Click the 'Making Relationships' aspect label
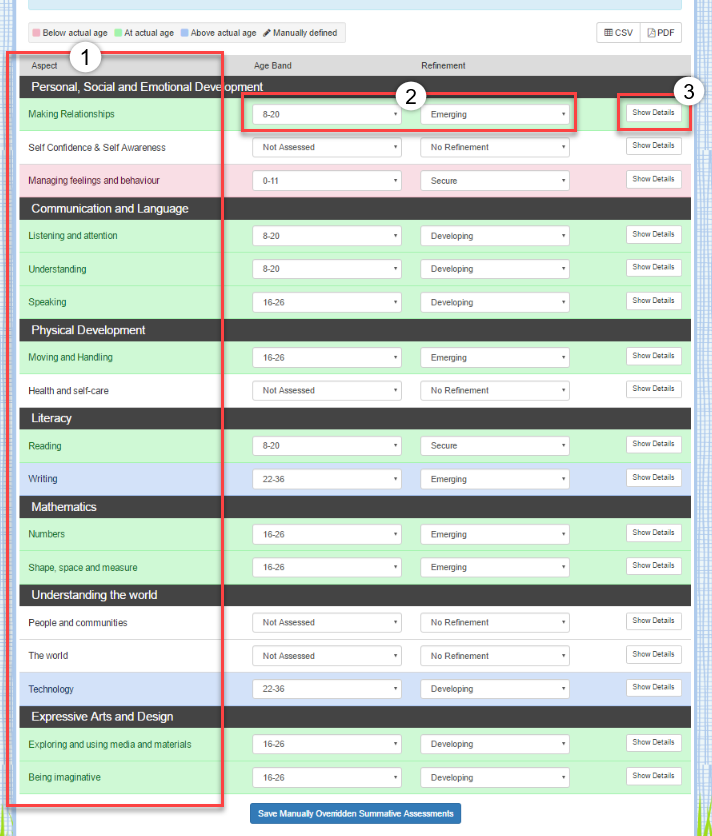Viewport: 712px width, 836px height. (x=71, y=114)
